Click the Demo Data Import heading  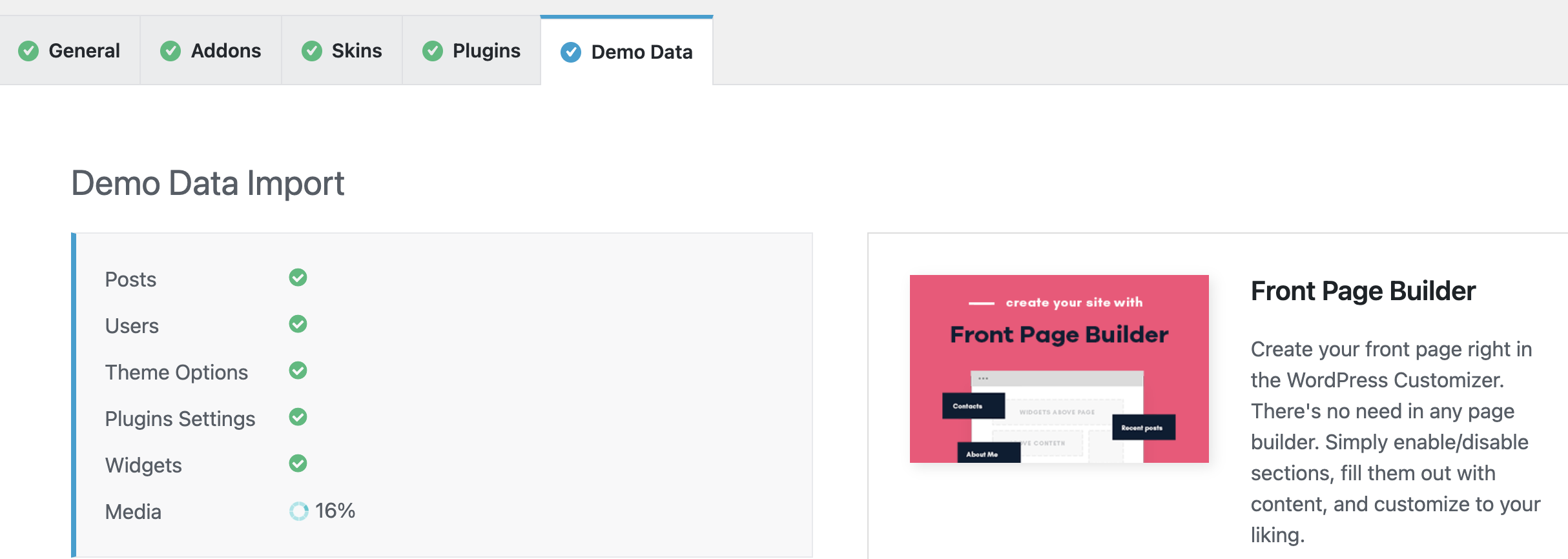(208, 183)
